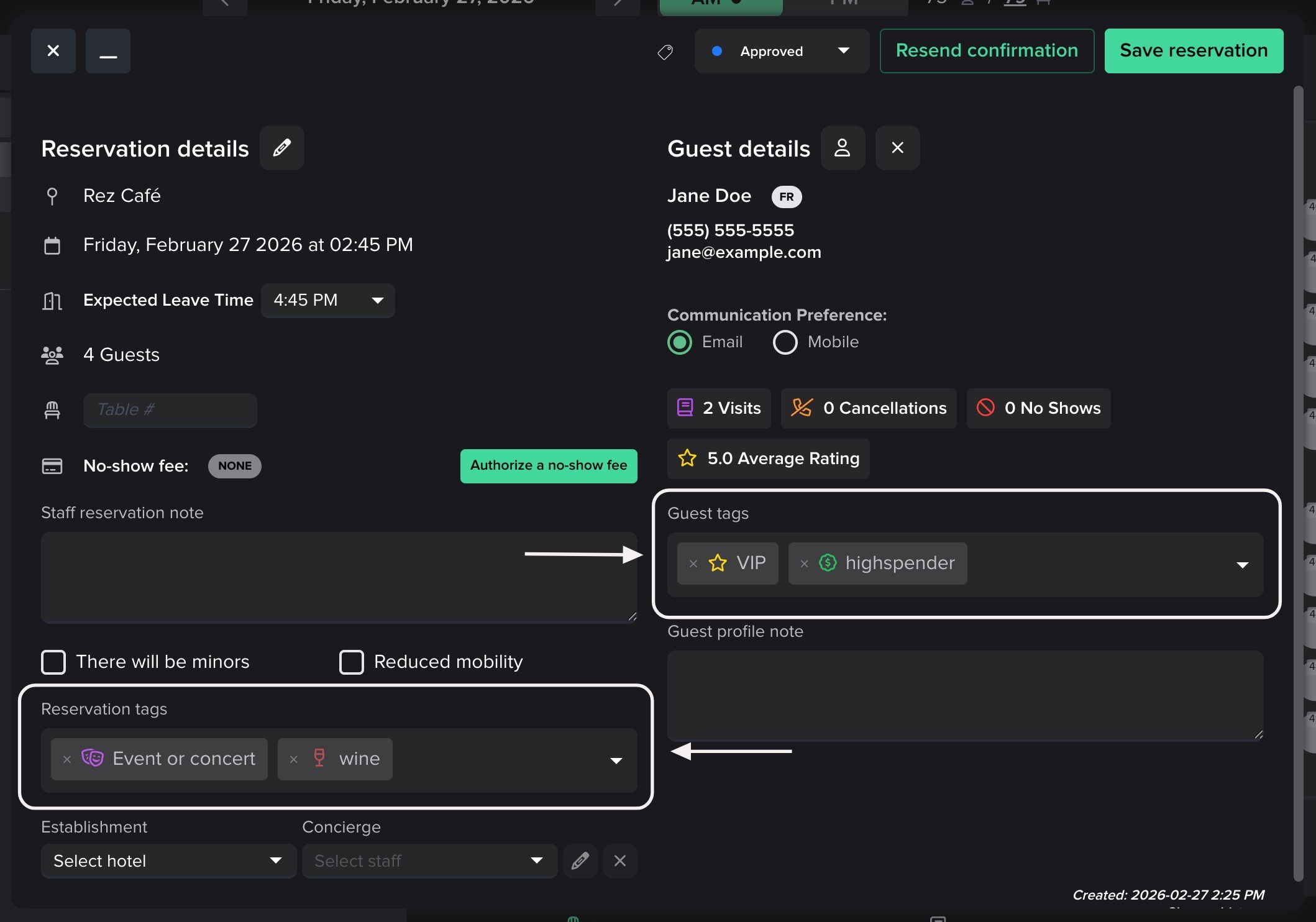Remove the wine reservation tag
Viewport: 1316px width, 922px height.
(x=294, y=759)
